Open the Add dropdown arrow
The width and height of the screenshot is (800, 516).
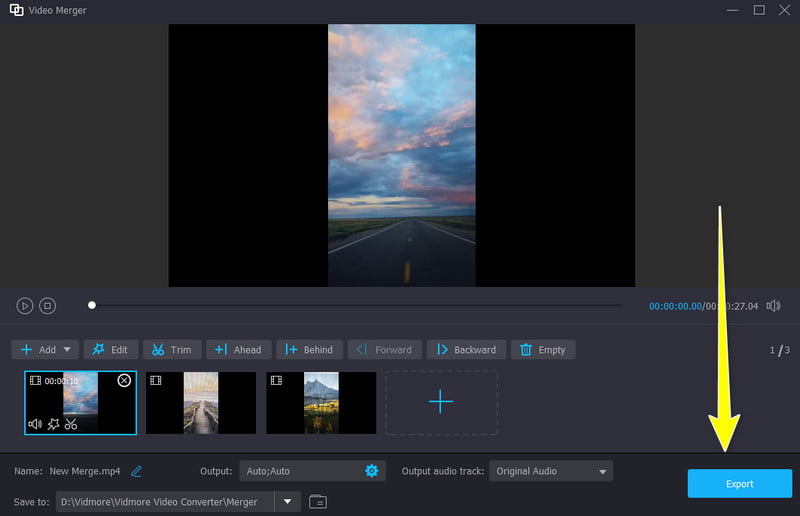point(67,350)
